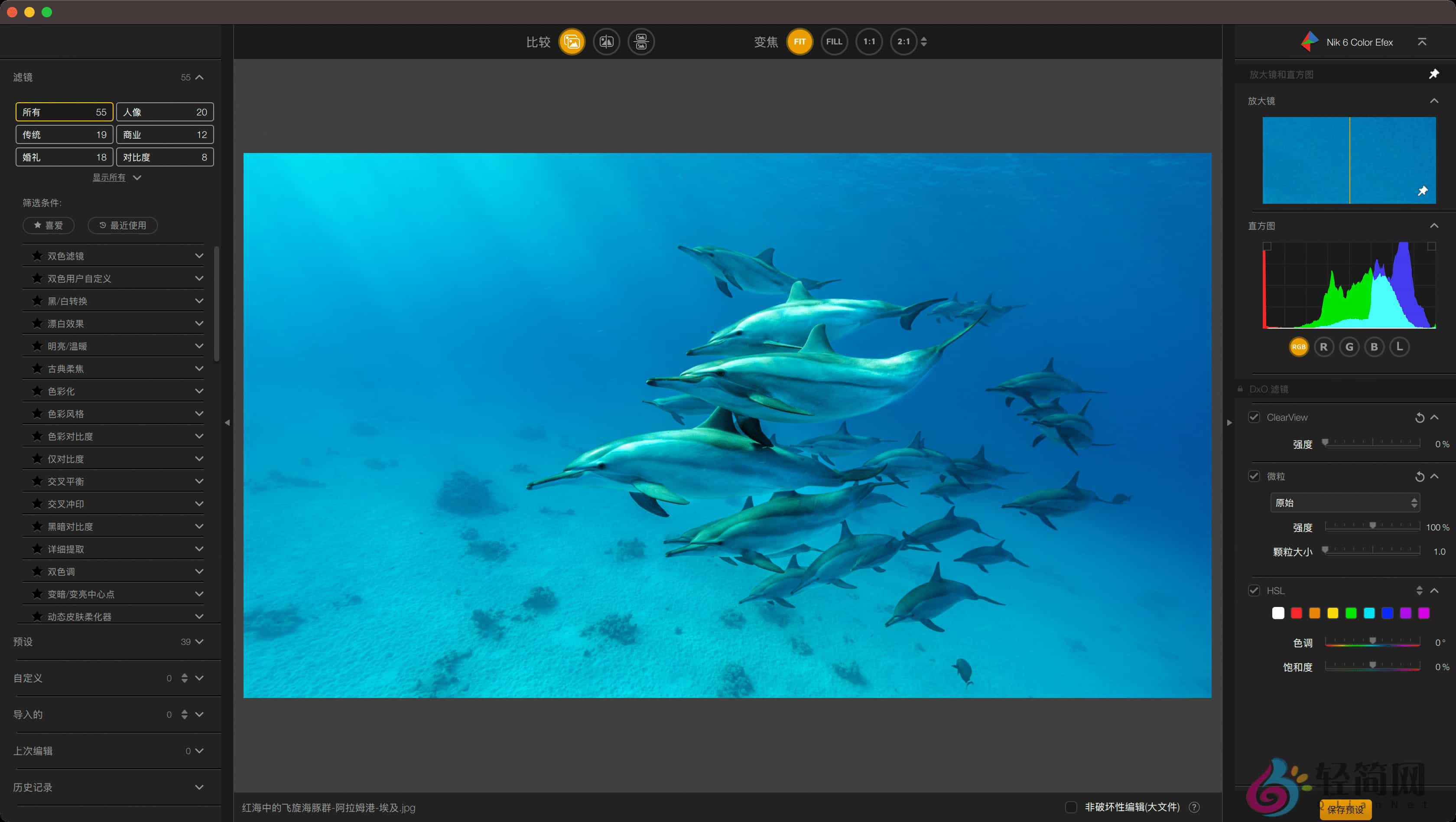
Task: Expand the 双色滤镜 filter entry
Action: (x=199, y=255)
